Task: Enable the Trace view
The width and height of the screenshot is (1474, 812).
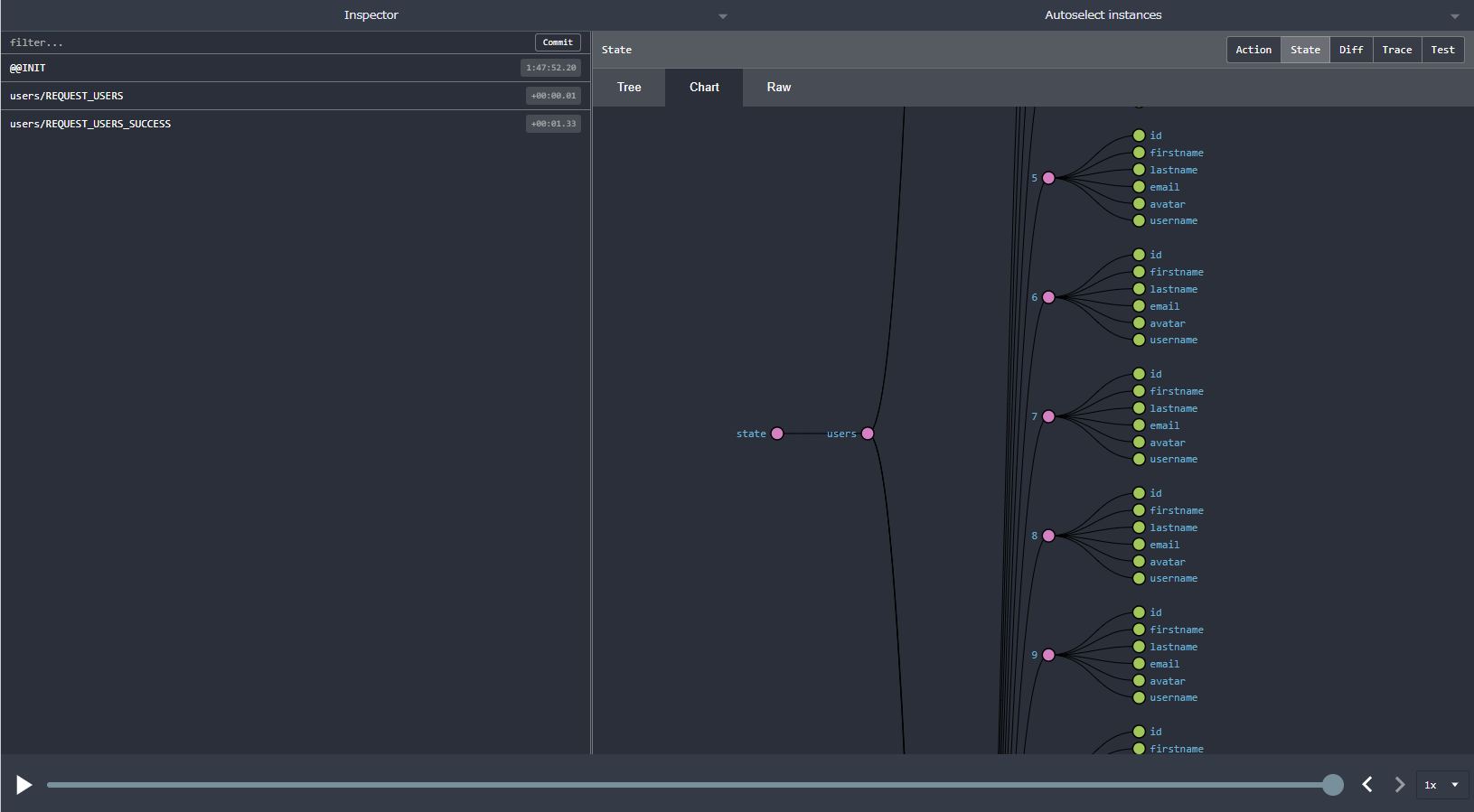Action: click(1396, 50)
